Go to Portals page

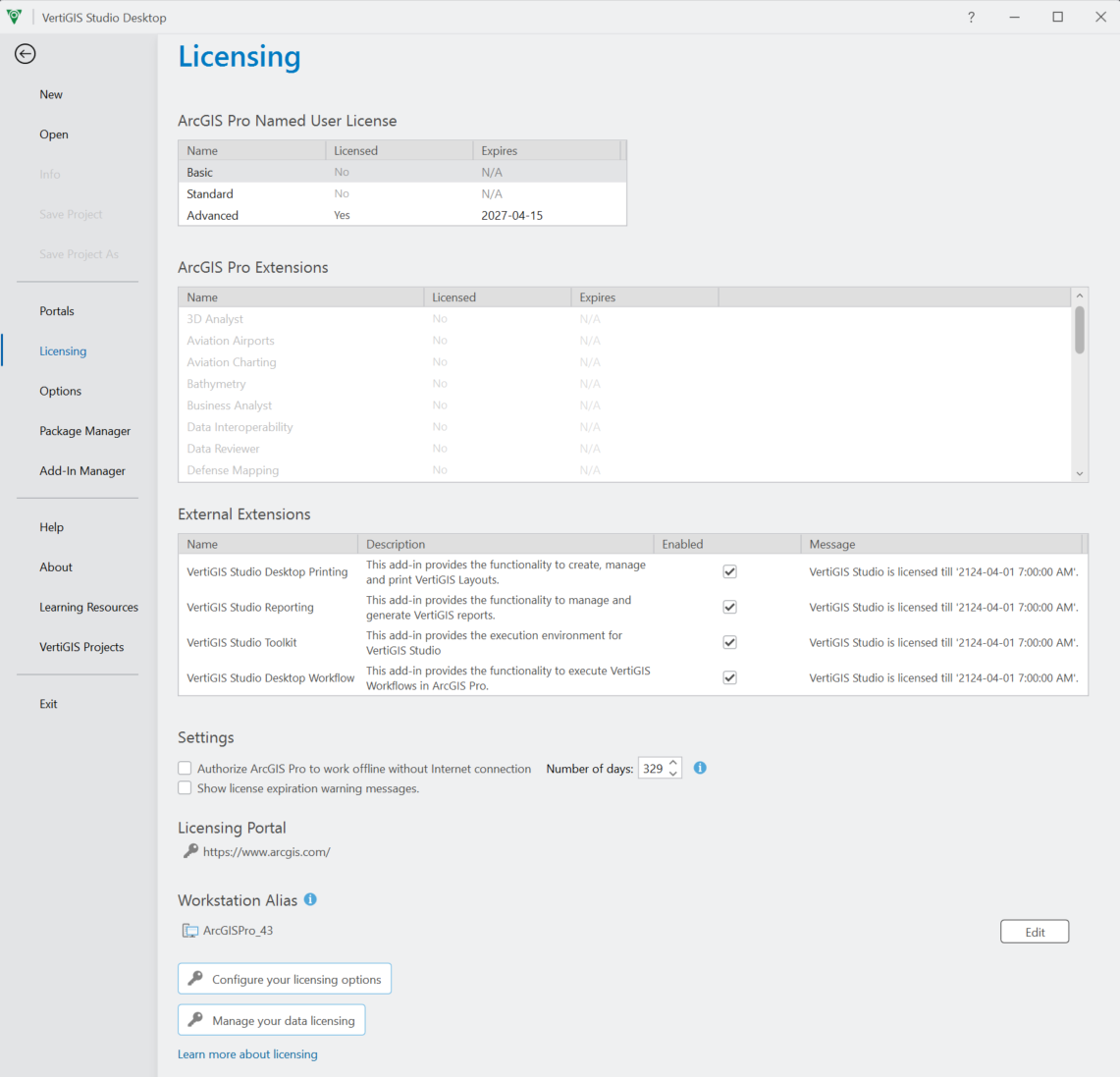point(56,310)
